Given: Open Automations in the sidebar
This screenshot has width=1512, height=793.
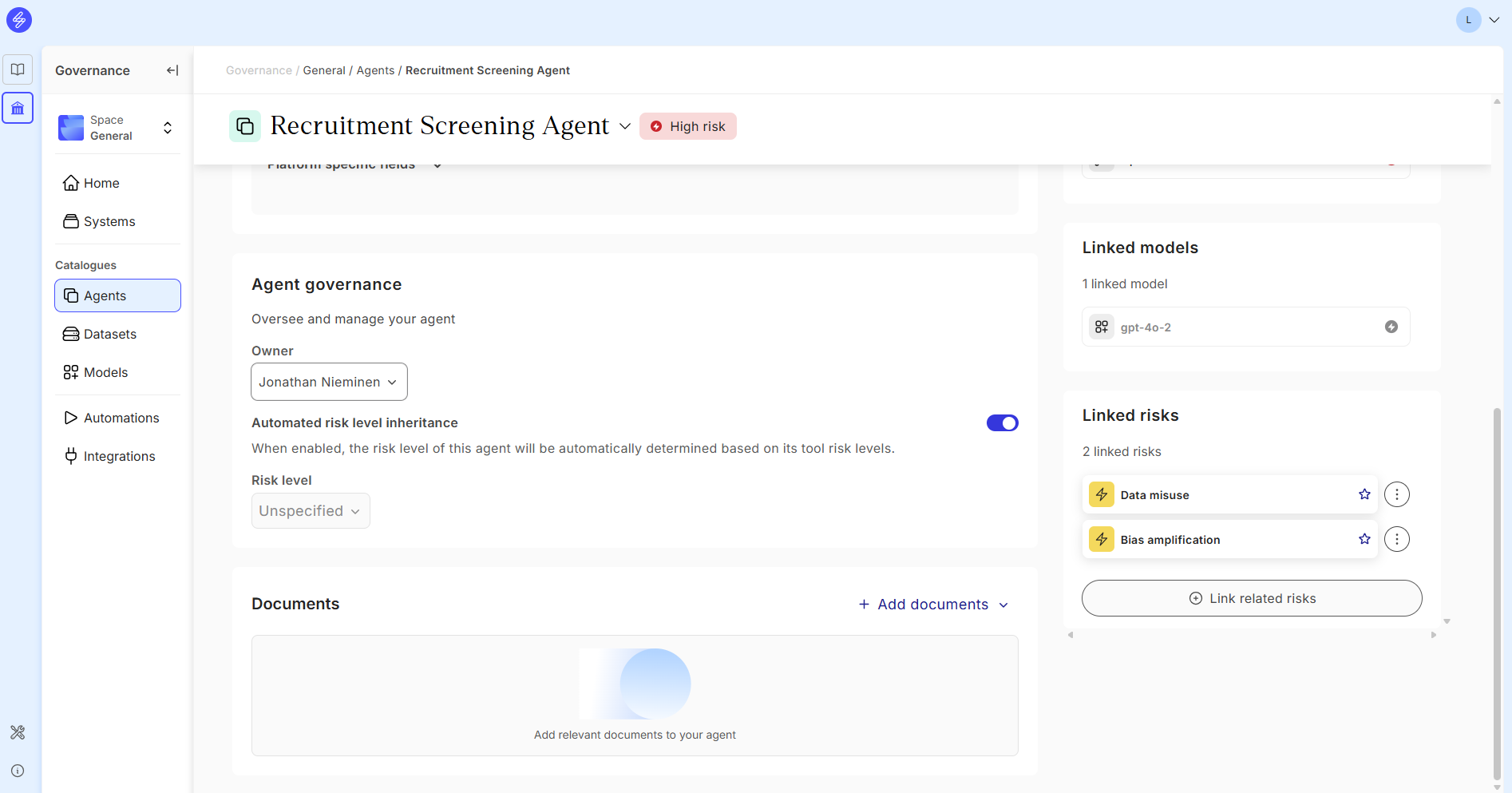Looking at the screenshot, I should click(121, 418).
